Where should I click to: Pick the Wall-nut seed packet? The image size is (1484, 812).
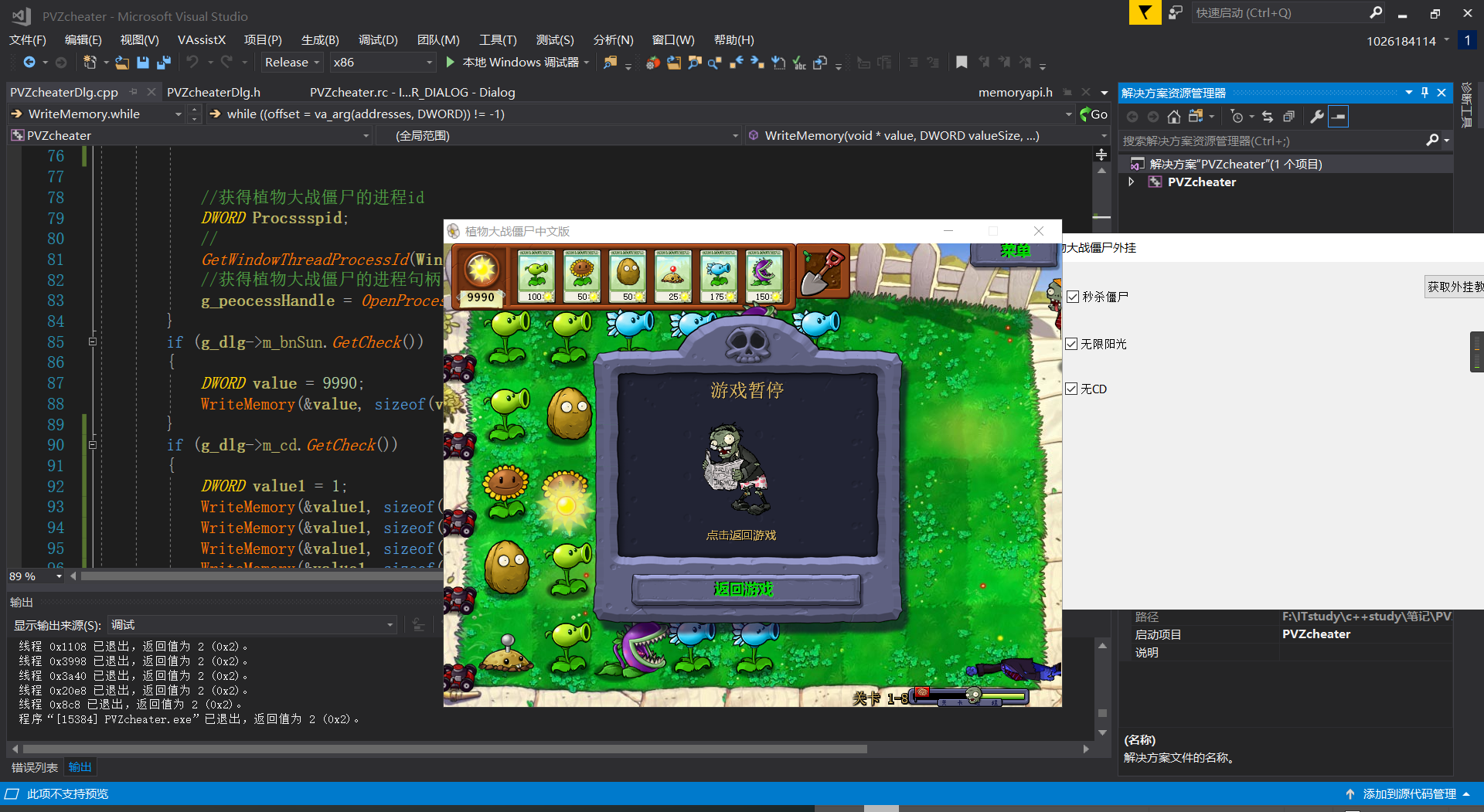pos(627,276)
